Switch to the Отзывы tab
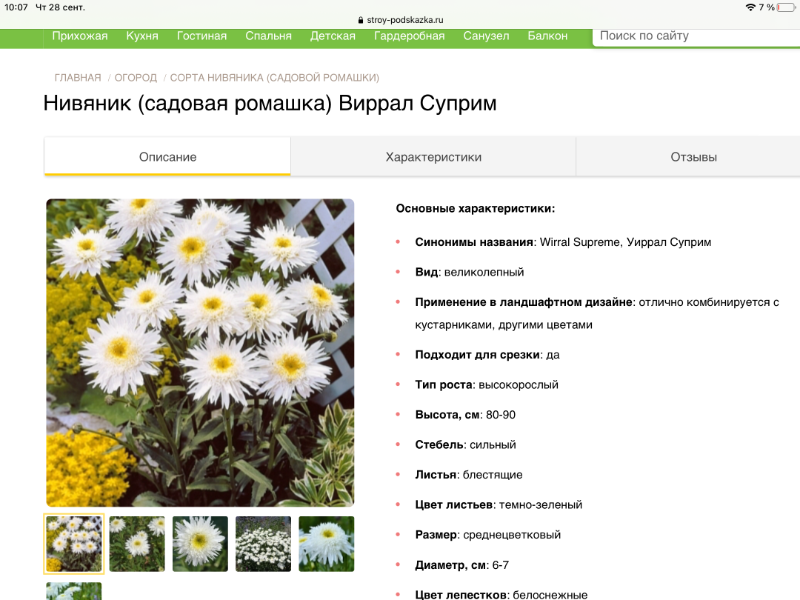This screenshot has height=600, width=800. (x=693, y=157)
